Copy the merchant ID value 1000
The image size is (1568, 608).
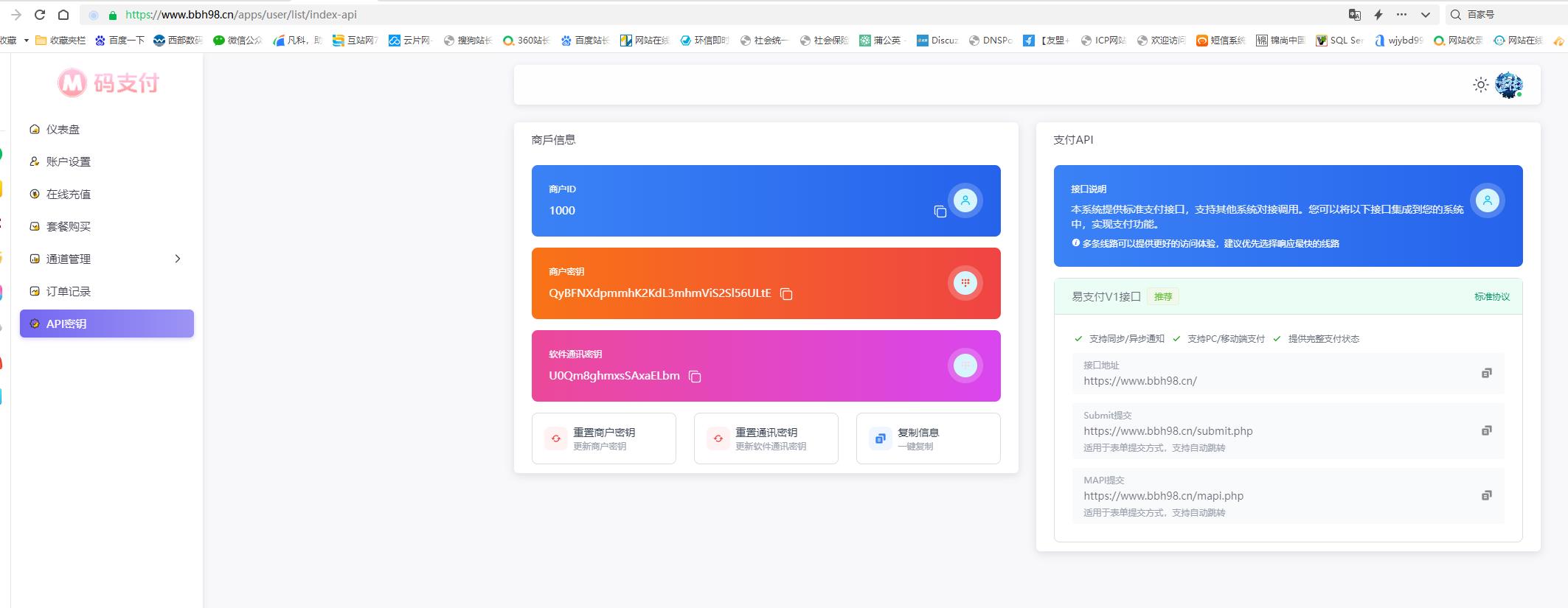pos(940,212)
